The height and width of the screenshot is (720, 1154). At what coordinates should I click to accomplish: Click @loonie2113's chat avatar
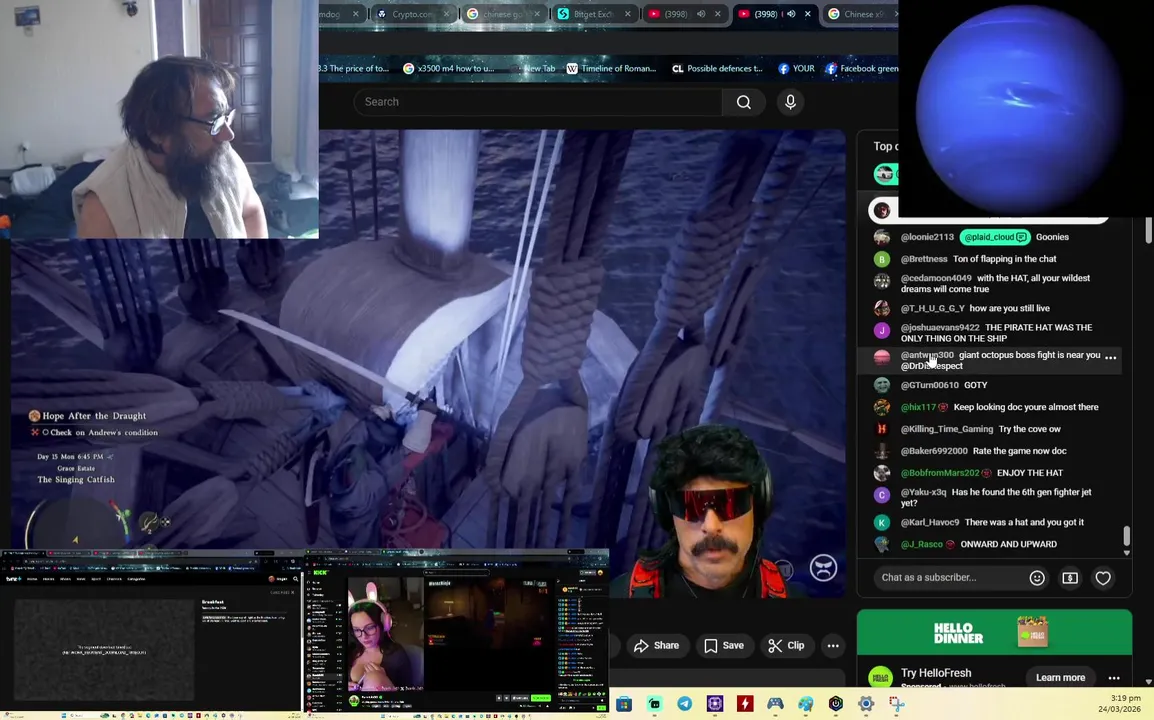click(882, 237)
